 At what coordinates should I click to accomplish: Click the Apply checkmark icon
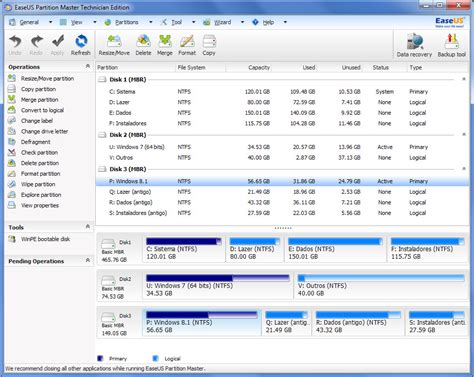click(x=58, y=45)
